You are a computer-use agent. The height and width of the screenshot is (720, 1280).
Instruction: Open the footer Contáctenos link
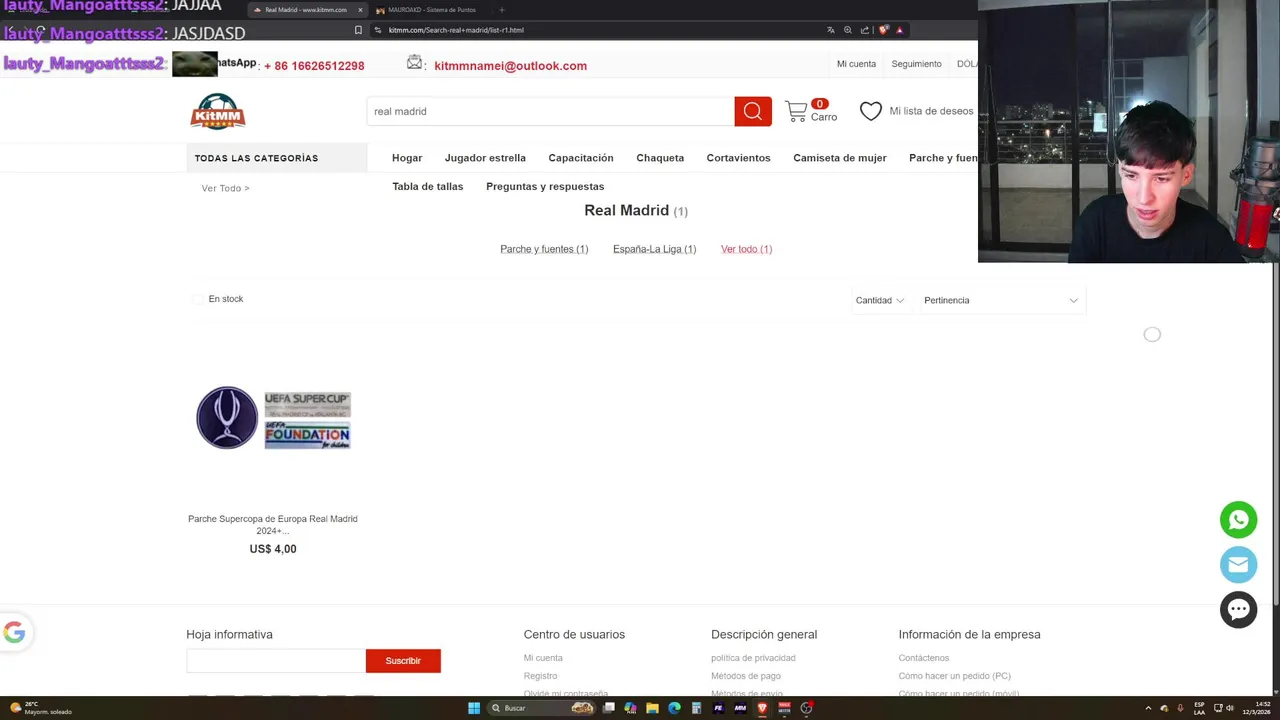tap(924, 658)
